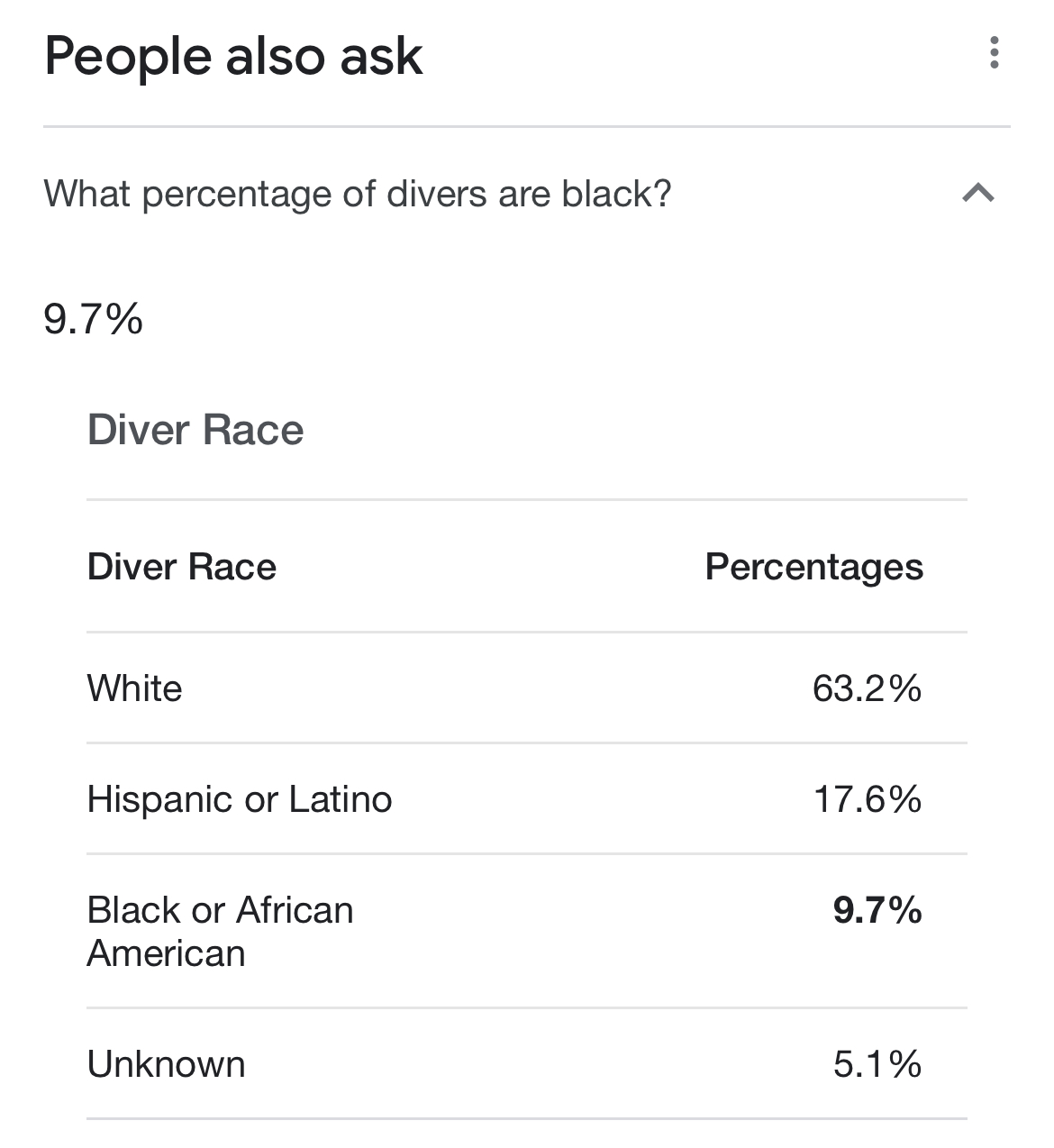Viewport: 1054px width, 1148px height.
Task: Click the 'Percentages' column header
Action: point(814,568)
